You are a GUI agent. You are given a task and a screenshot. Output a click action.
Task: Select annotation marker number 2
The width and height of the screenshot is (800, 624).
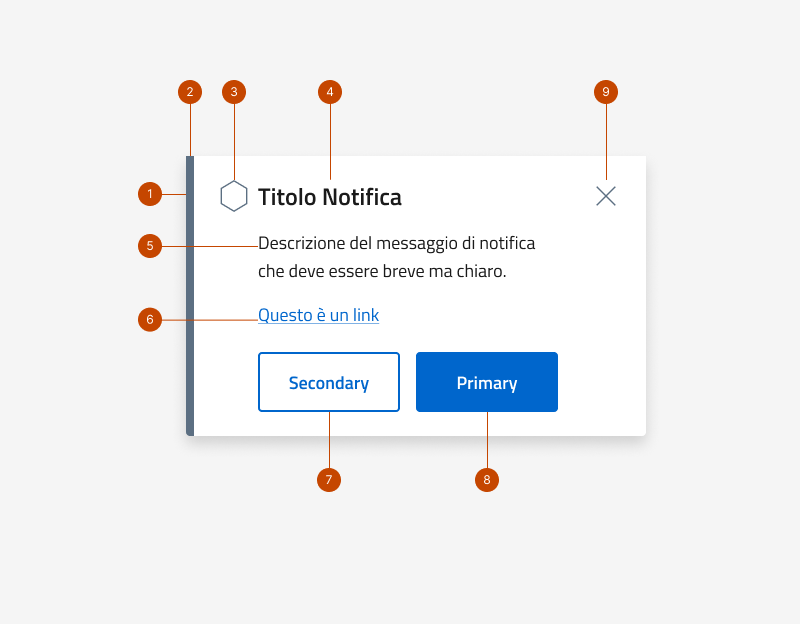(190, 91)
